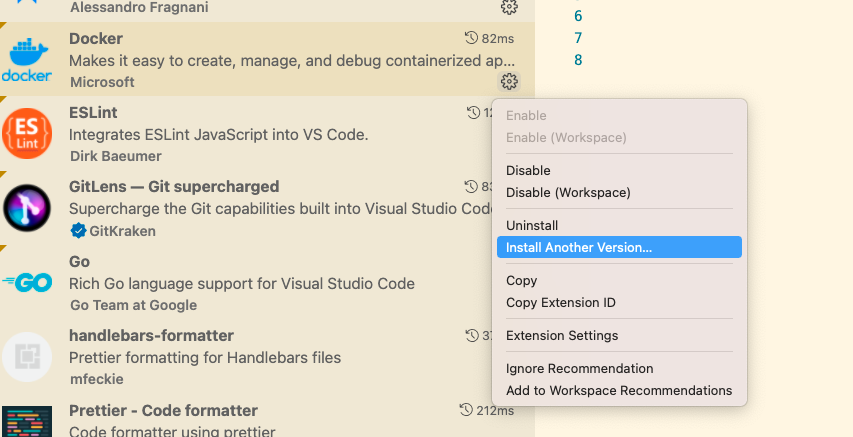Click the ESLint description text
Viewport: 853px width, 437px height.
coord(219,134)
